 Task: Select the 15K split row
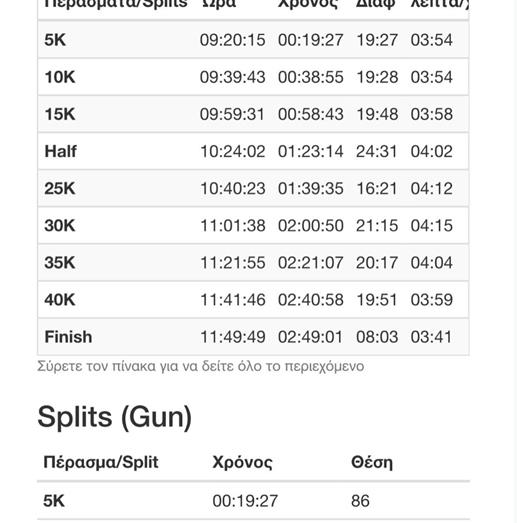(x=253, y=114)
